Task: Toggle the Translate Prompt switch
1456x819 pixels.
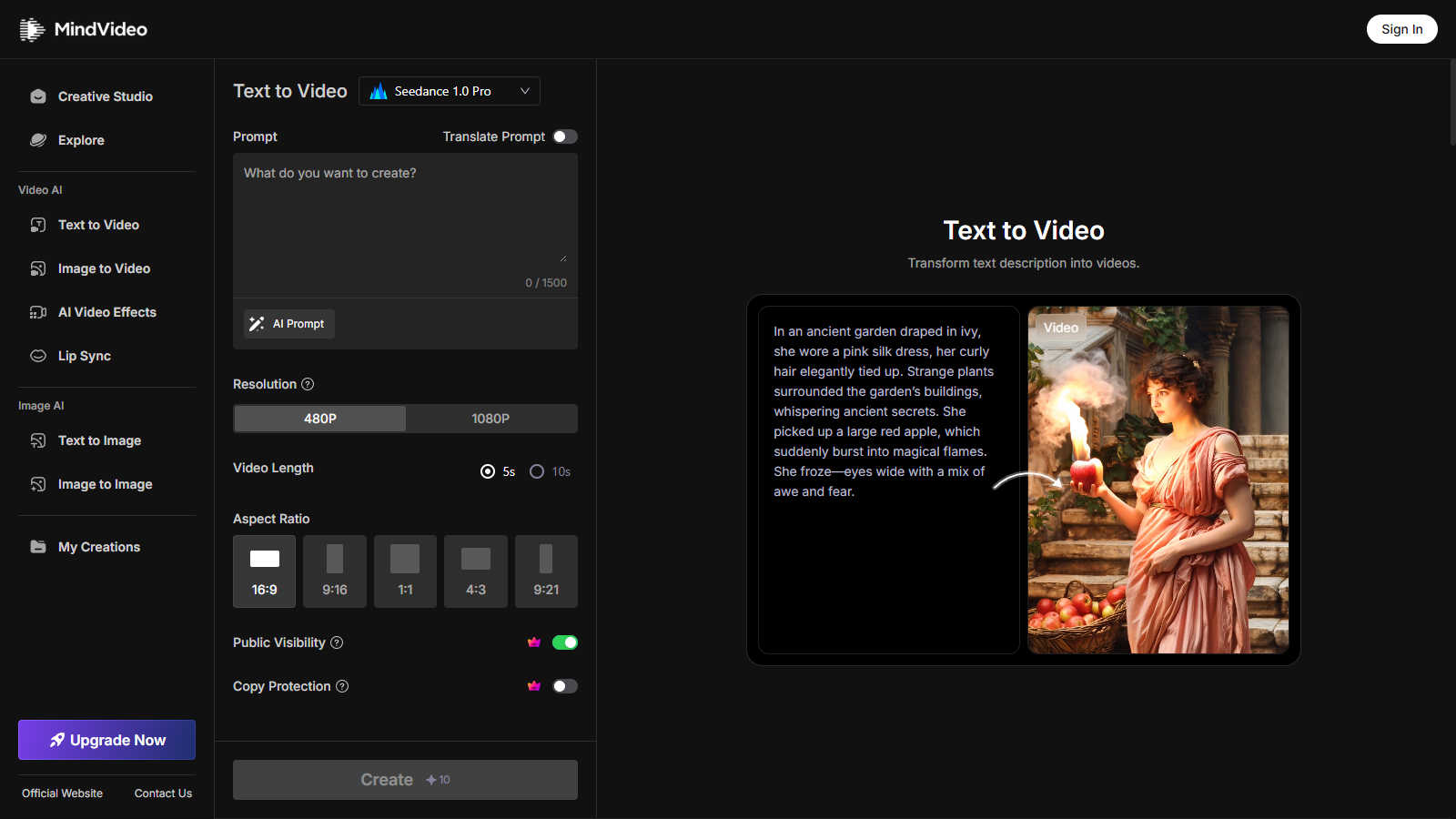Action: pyautogui.click(x=565, y=136)
